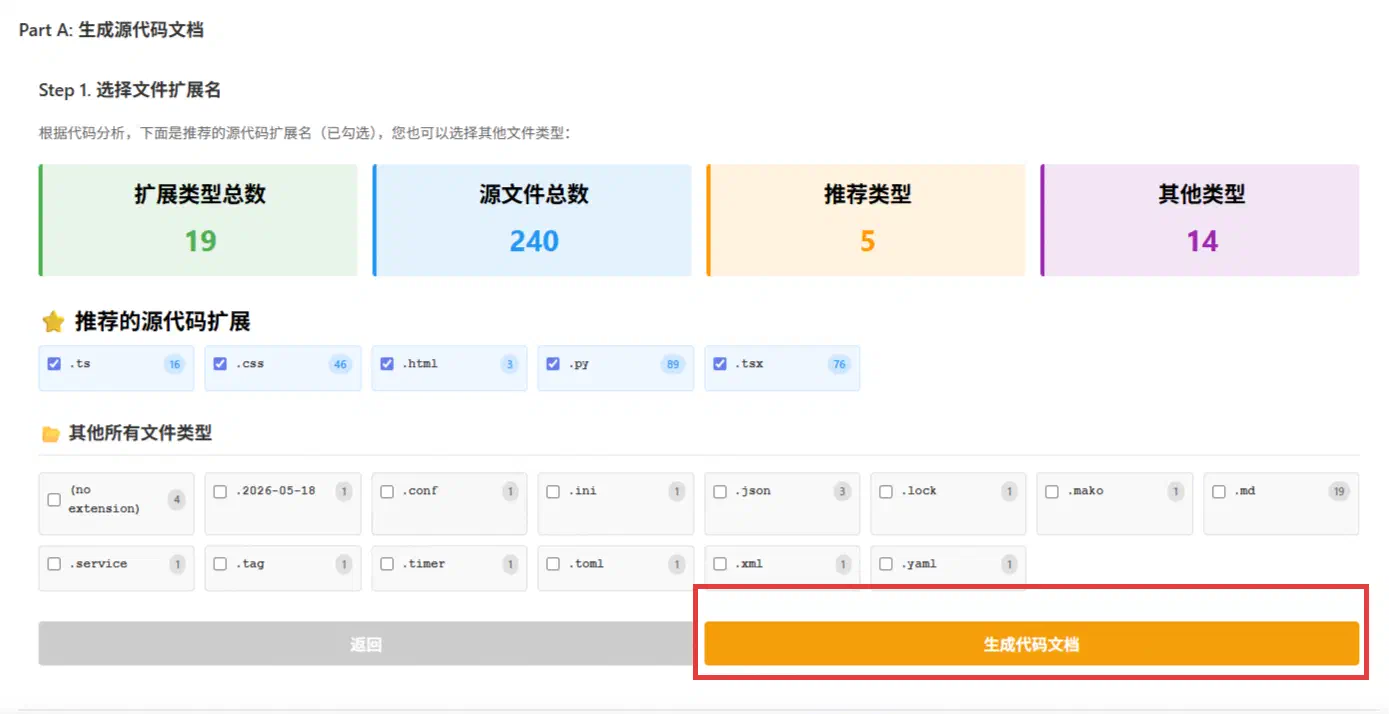
Task: Click the orange 生成代码文档 button
Action: click(x=1031, y=644)
